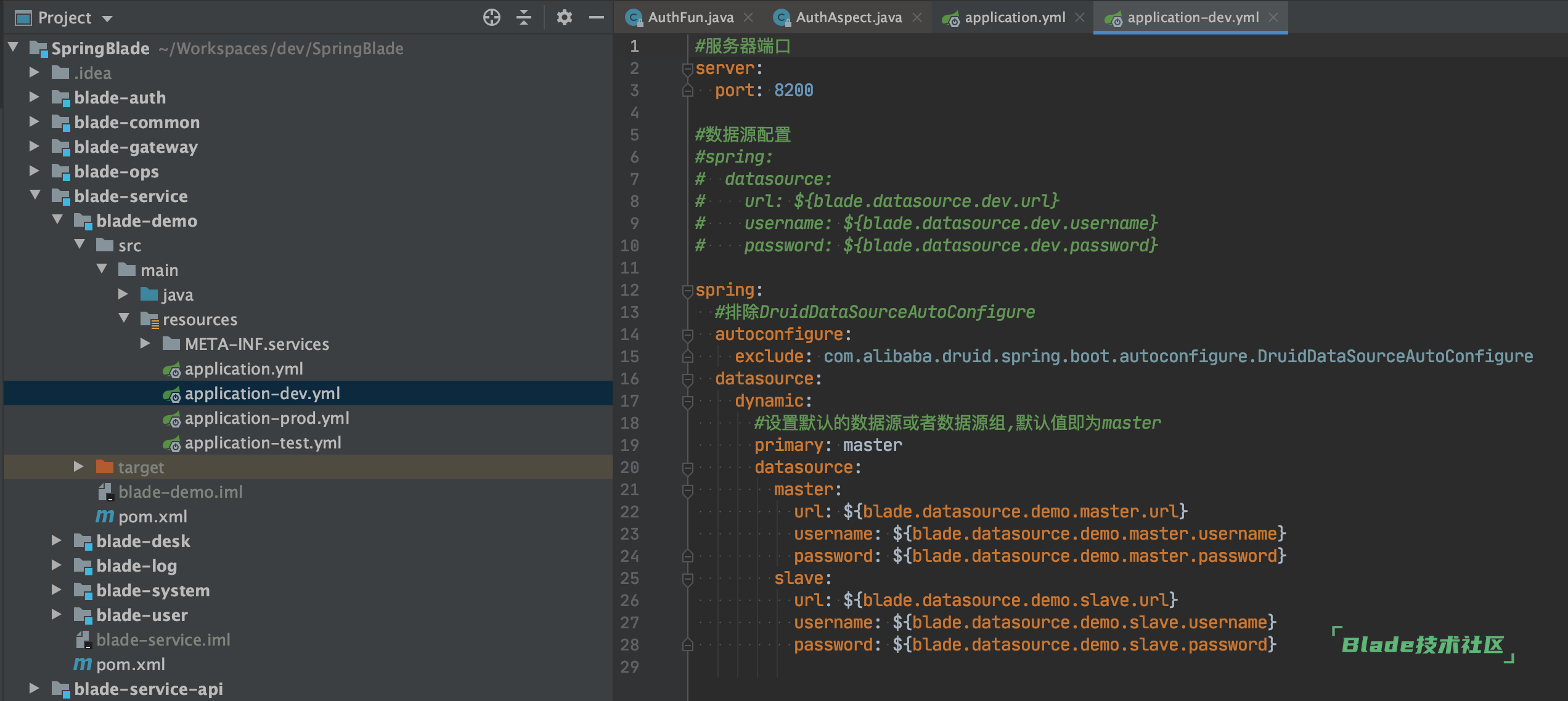
Task: Select blade-service.iml file
Action: [x=163, y=639]
